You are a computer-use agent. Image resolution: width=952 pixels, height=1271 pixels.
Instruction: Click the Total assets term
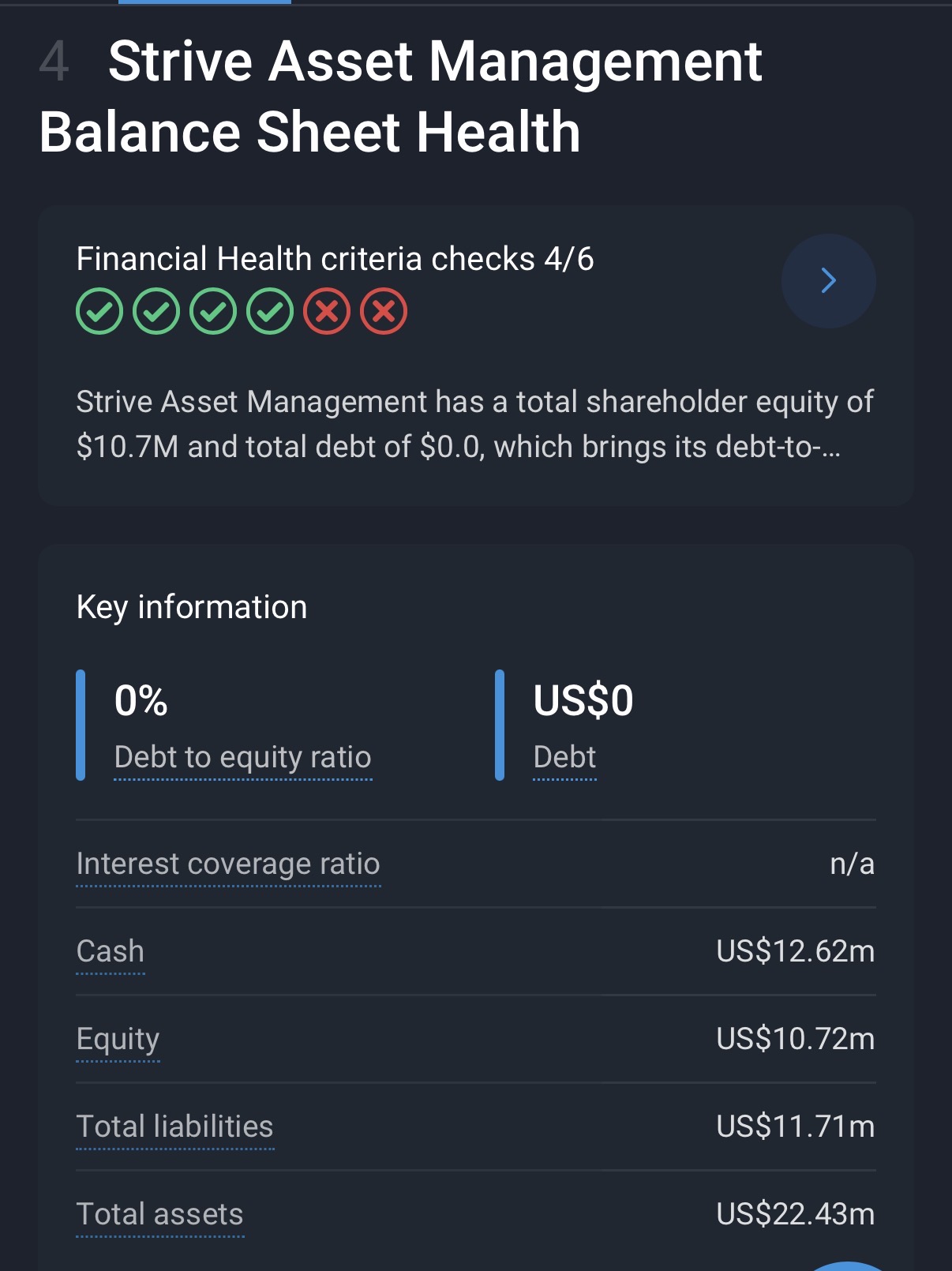point(160,1214)
